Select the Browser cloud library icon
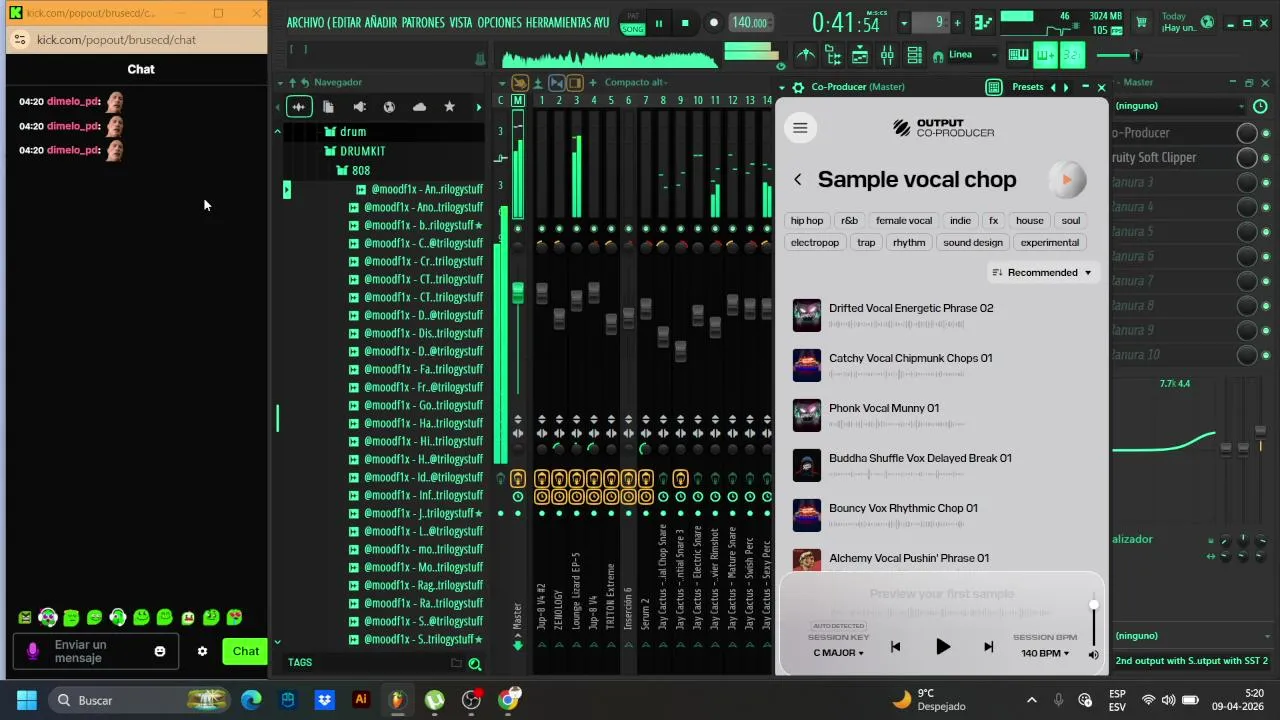The width and height of the screenshot is (1280, 720). 419,107
